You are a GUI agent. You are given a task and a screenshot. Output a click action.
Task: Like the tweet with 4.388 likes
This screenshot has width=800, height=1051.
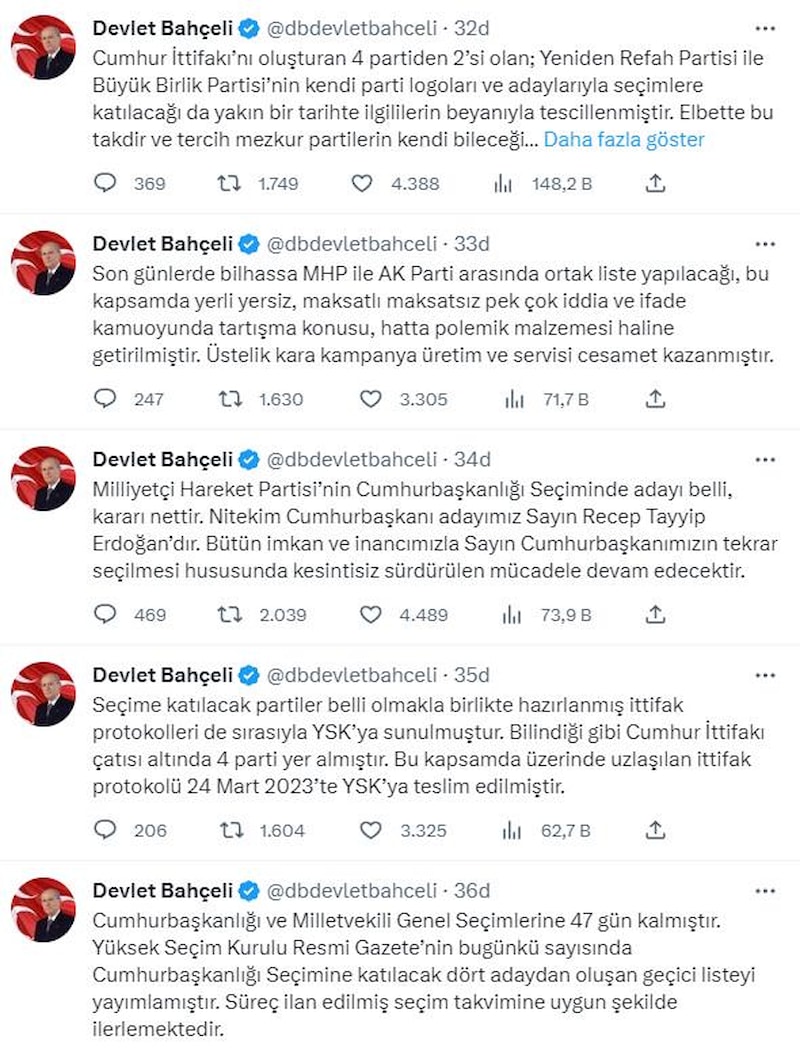363,183
